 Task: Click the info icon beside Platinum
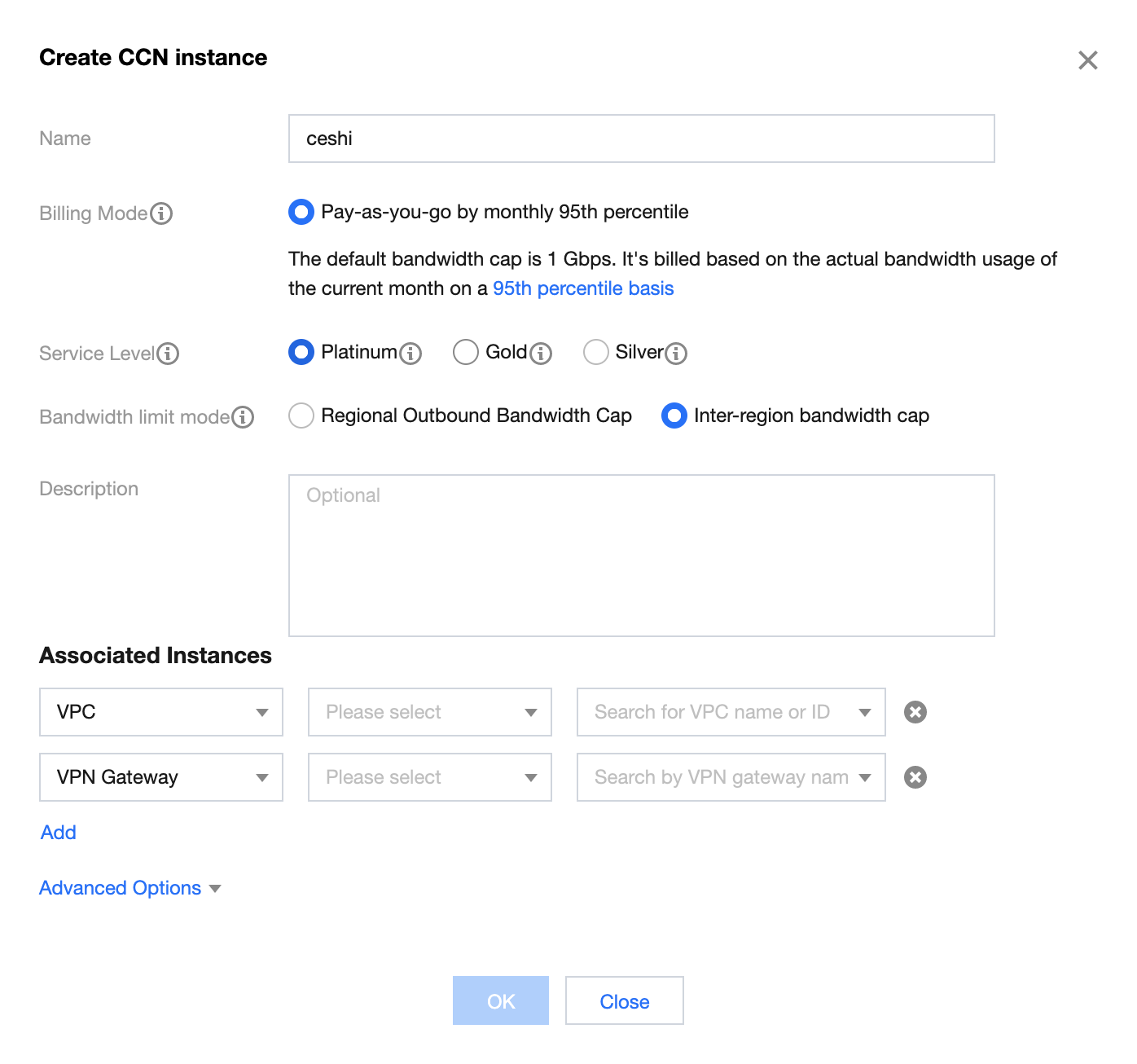[410, 354]
